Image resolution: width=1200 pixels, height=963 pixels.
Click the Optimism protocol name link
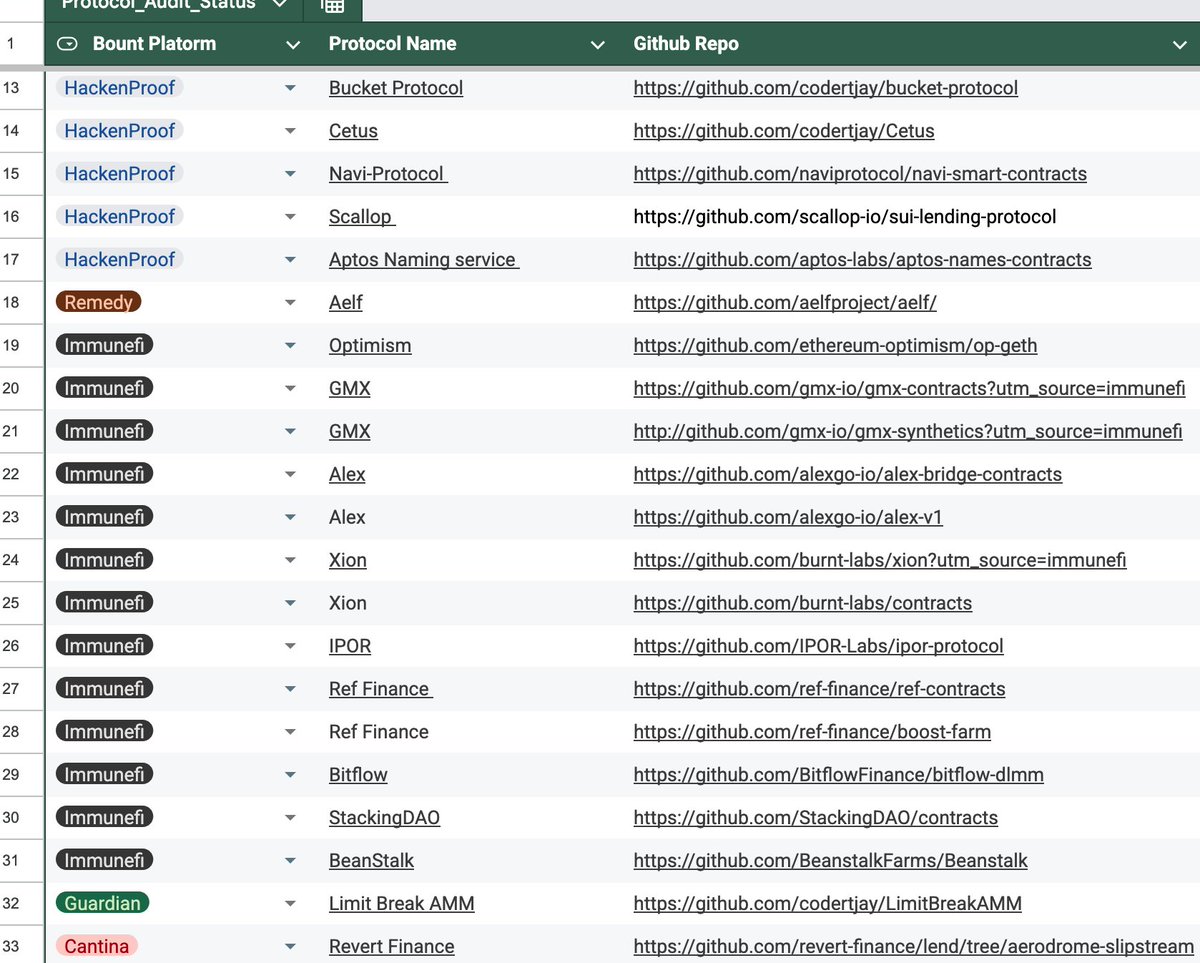point(370,346)
